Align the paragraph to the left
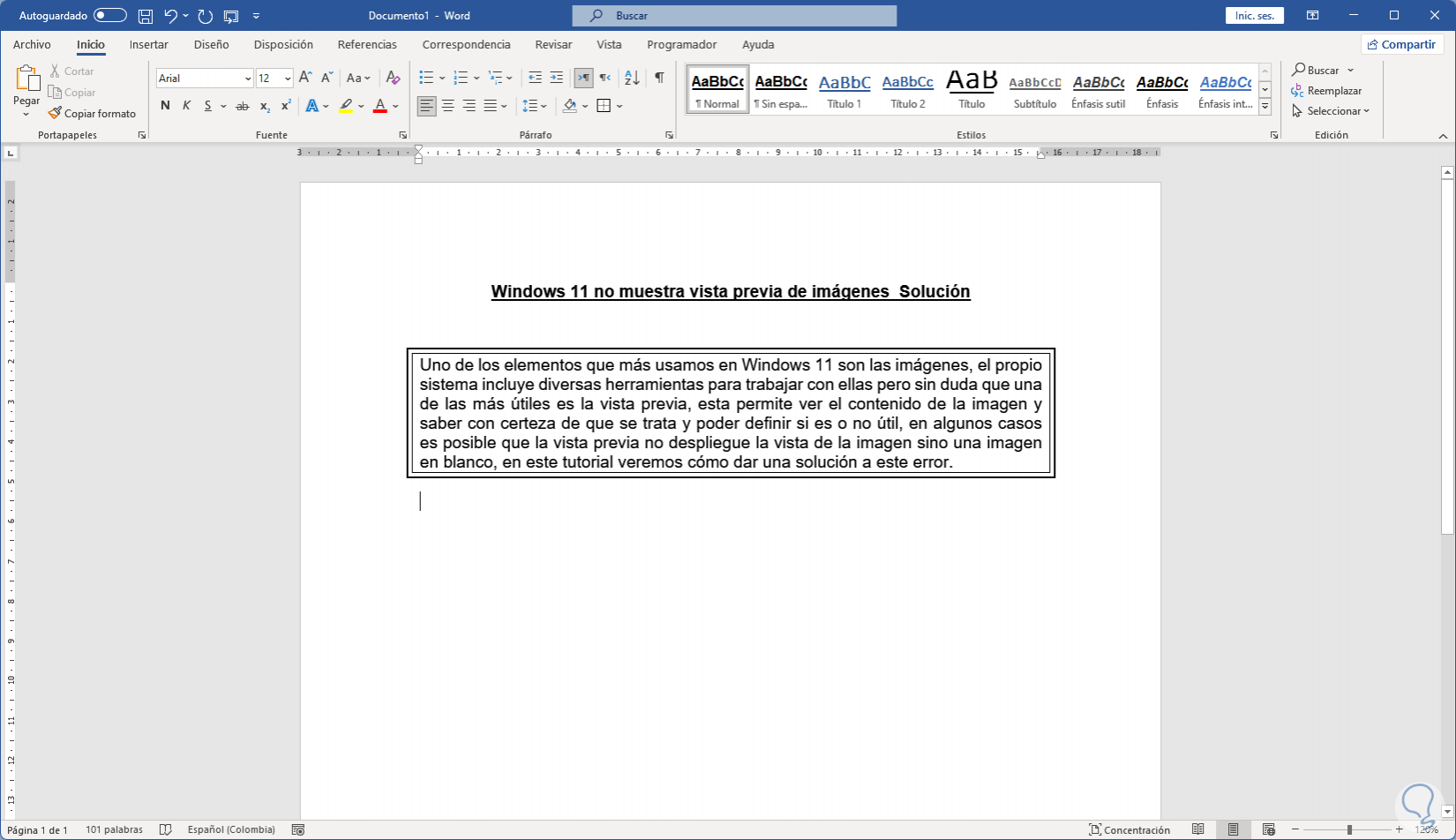1456x840 pixels. click(x=427, y=106)
